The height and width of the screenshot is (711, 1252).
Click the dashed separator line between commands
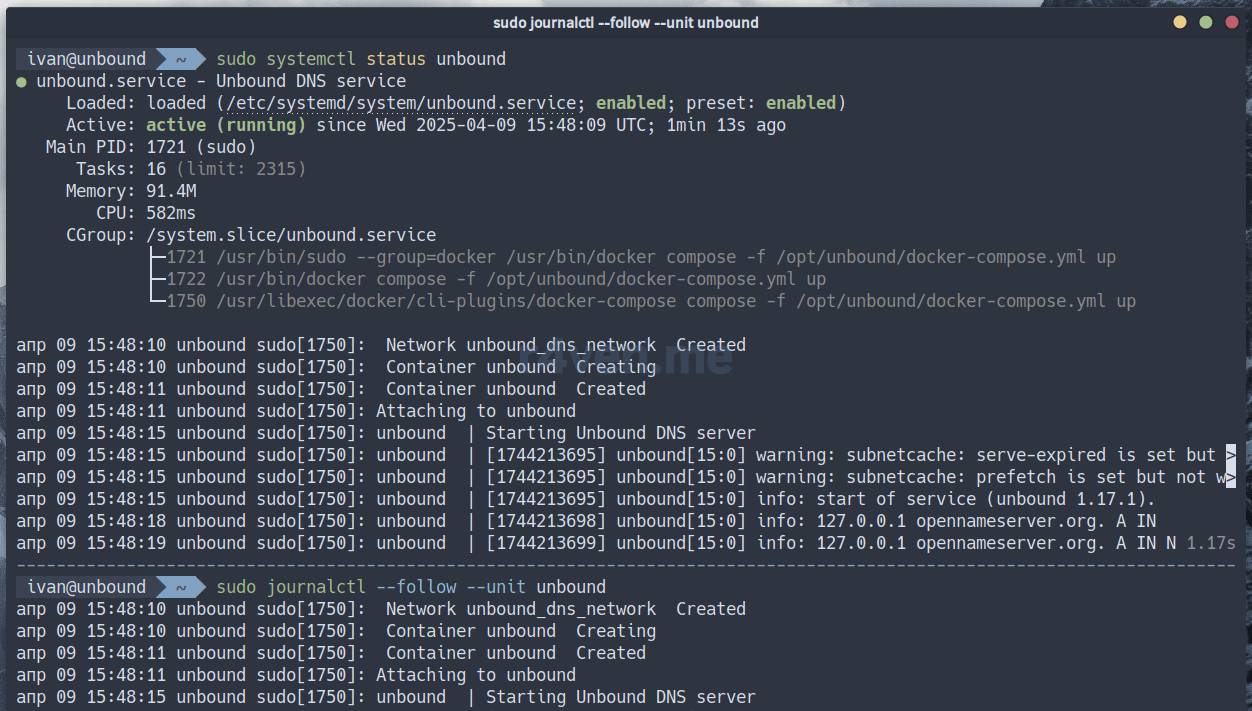tap(626, 565)
